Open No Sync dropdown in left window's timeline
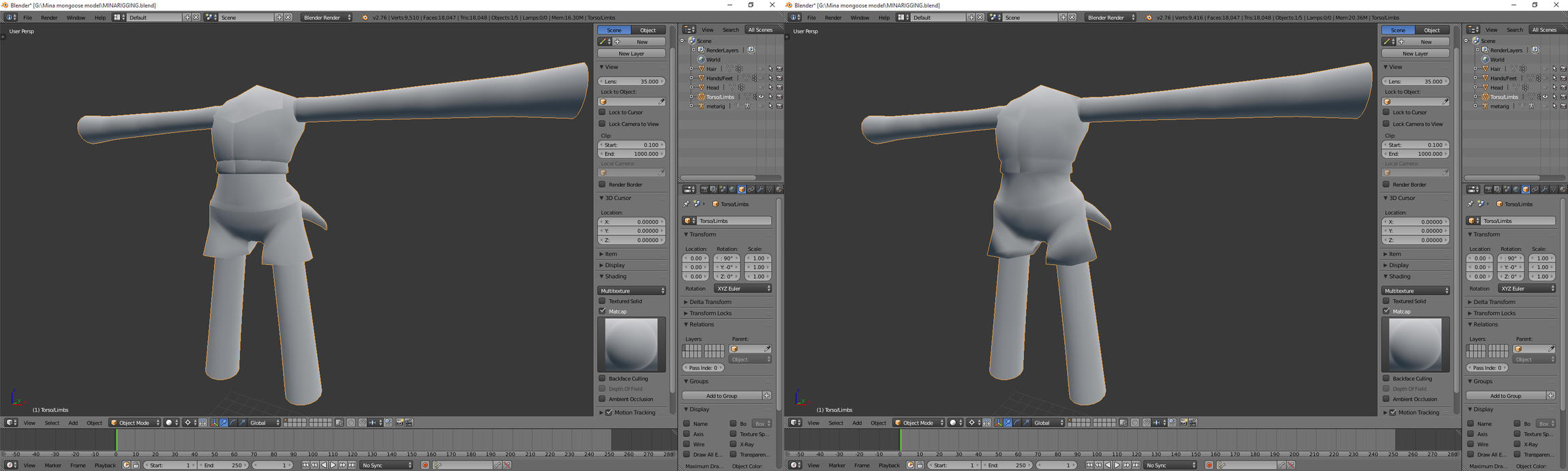The width and height of the screenshot is (1568, 471). tap(387, 465)
